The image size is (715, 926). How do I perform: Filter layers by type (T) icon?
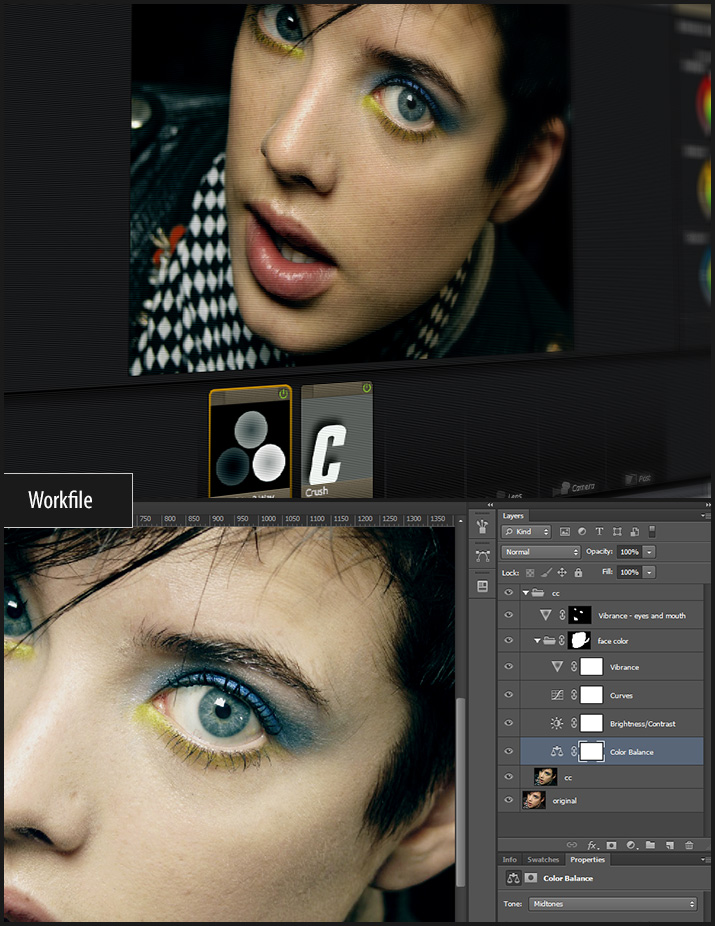click(599, 532)
